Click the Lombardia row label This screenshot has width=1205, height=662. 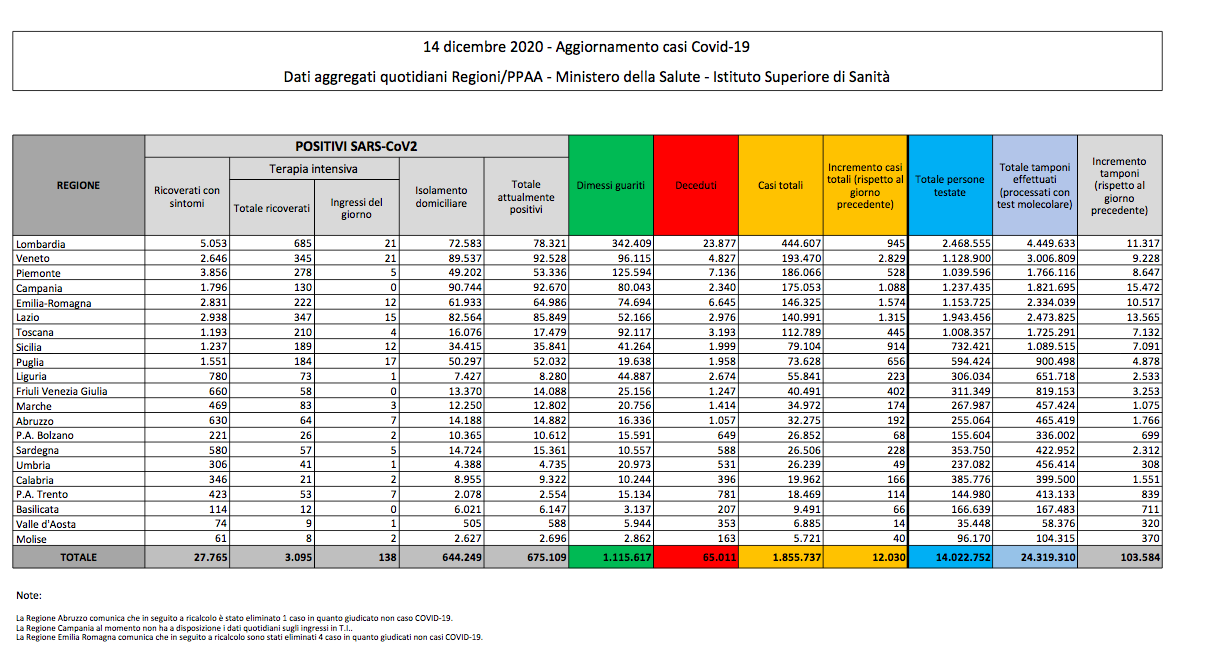coord(41,243)
